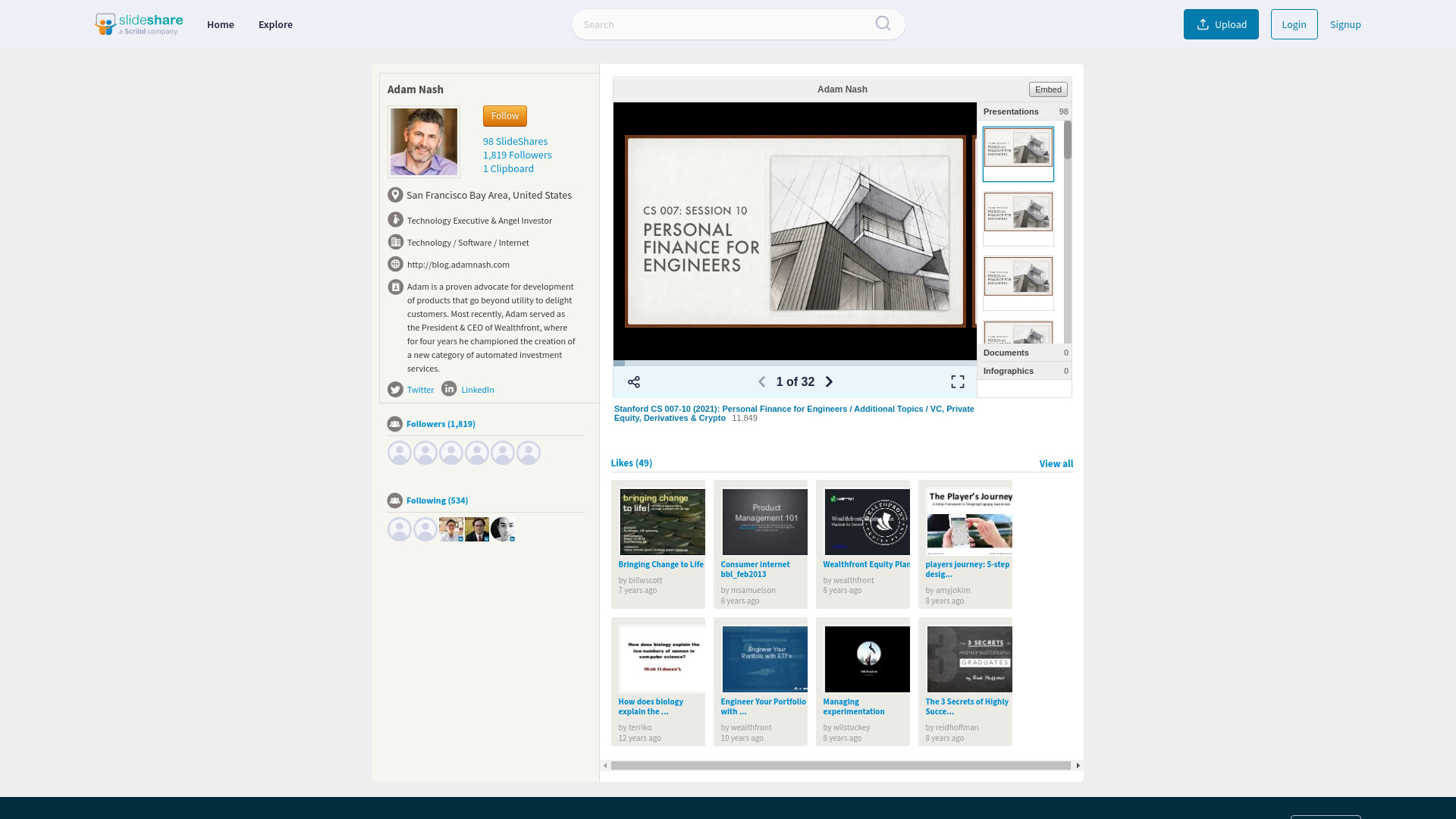Select the third presentation thumbnail in the list
Viewport: 1456px width, 819px height.
tap(1018, 283)
